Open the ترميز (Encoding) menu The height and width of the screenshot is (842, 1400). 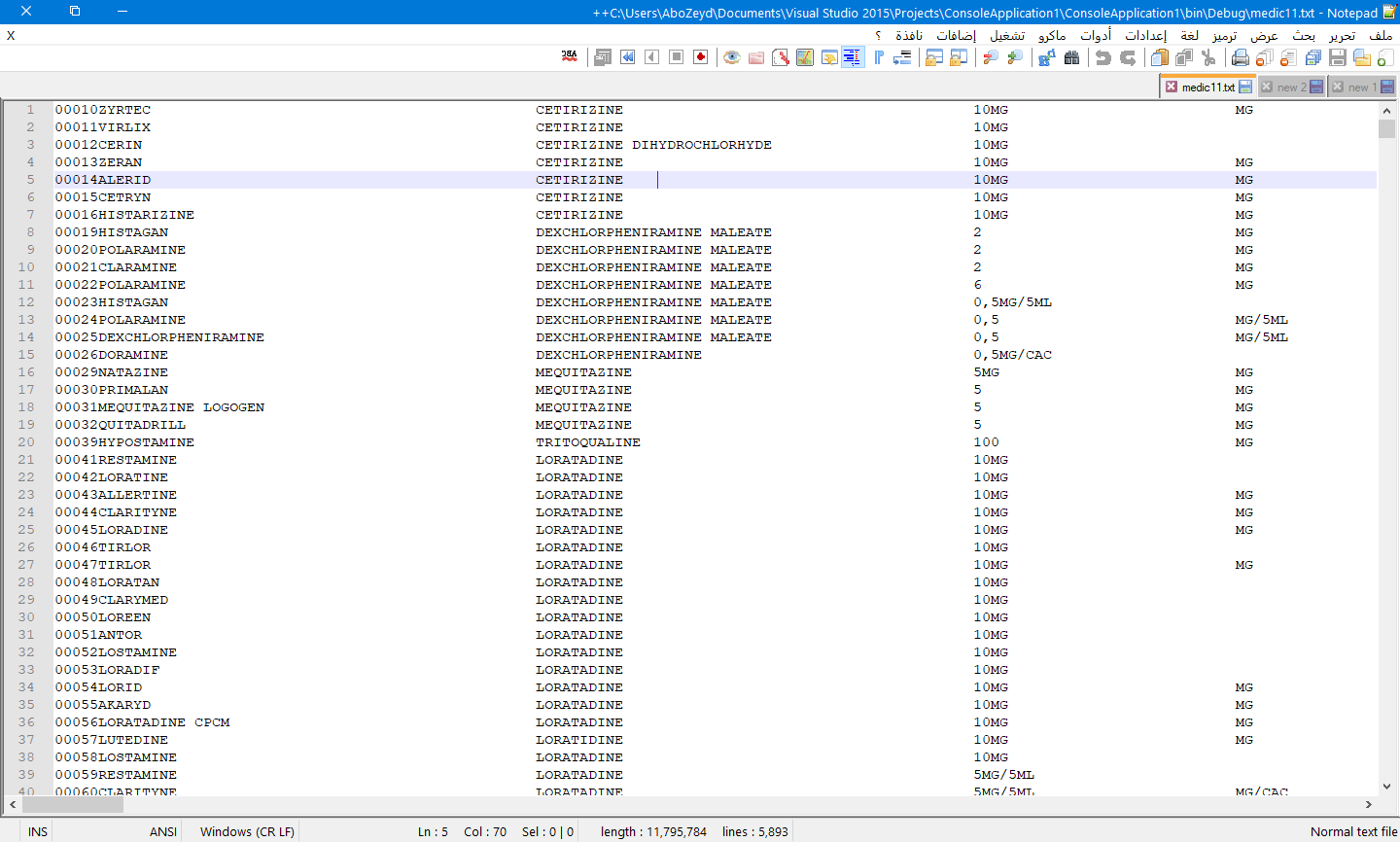(x=1224, y=36)
